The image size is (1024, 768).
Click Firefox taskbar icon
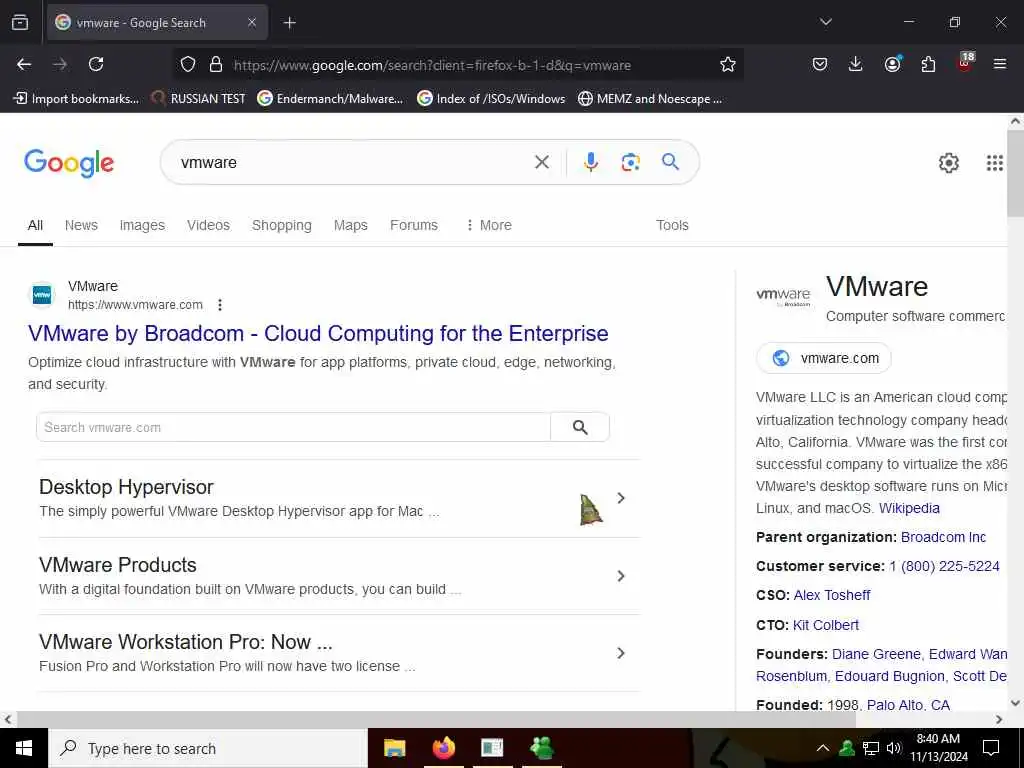[443, 748]
